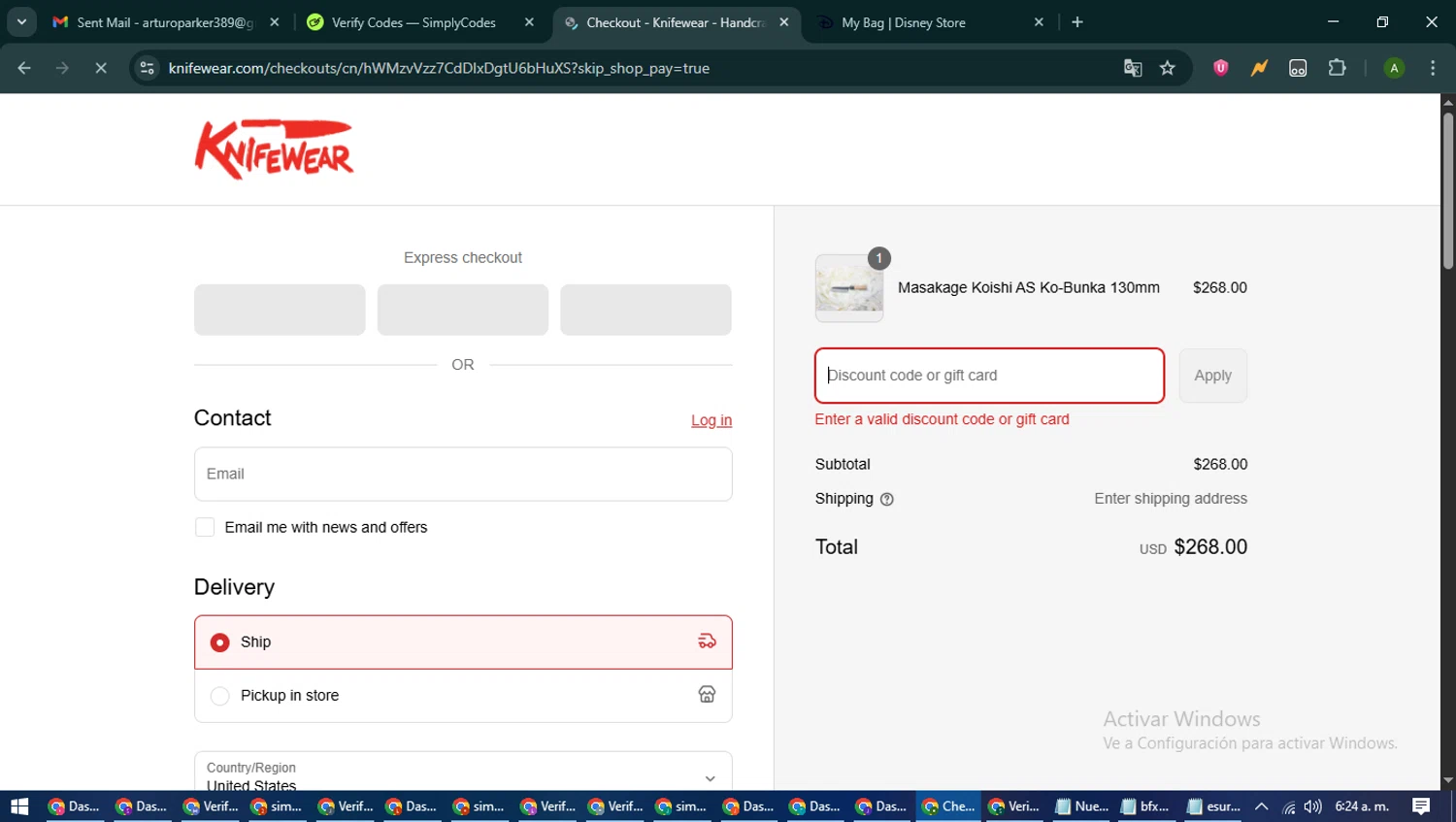Click the orange lightning extension icon
1456x822 pixels.
tap(1259, 68)
